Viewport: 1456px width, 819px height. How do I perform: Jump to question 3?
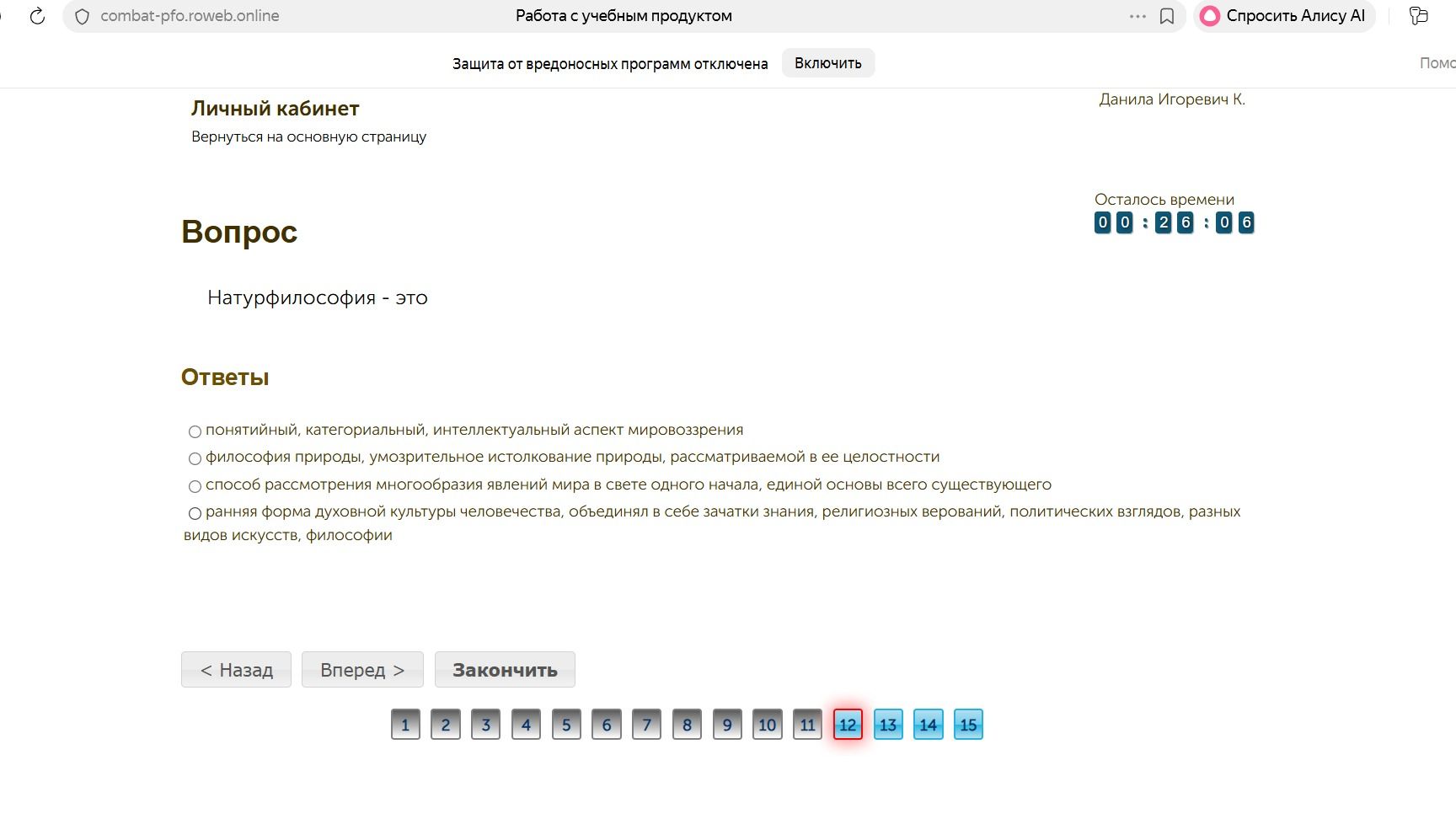pyautogui.click(x=486, y=725)
